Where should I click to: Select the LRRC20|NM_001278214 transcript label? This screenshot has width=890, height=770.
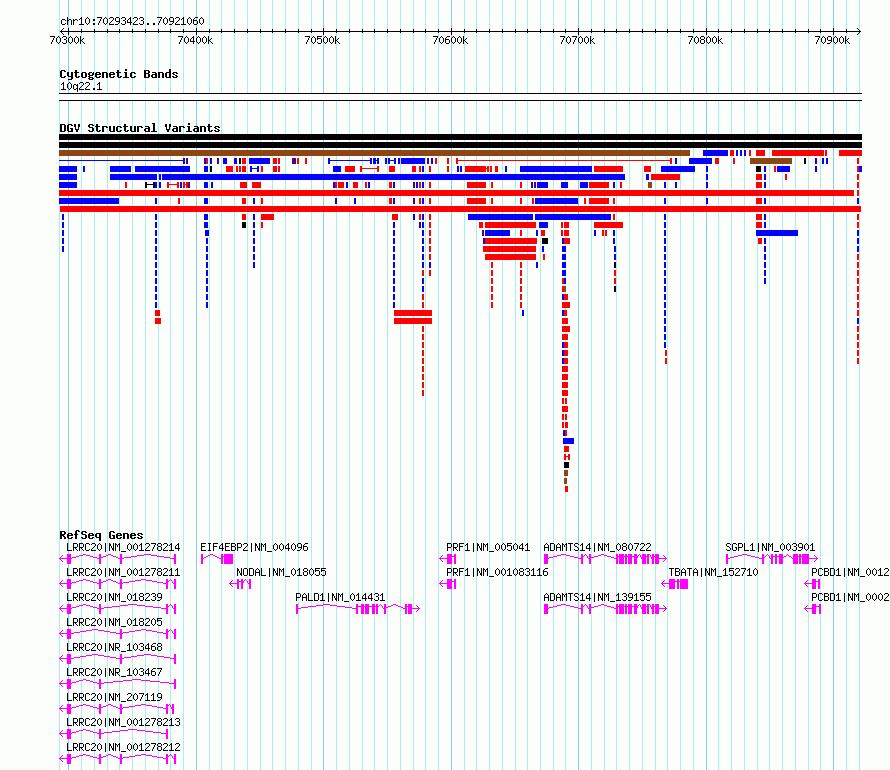[x=123, y=547]
